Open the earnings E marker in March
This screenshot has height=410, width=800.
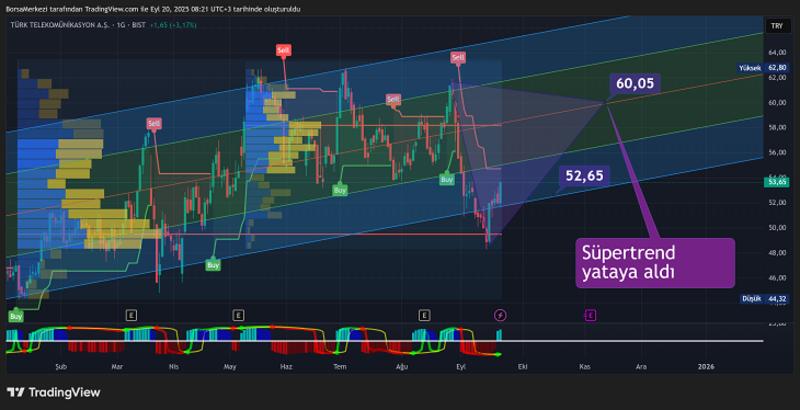click(132, 316)
